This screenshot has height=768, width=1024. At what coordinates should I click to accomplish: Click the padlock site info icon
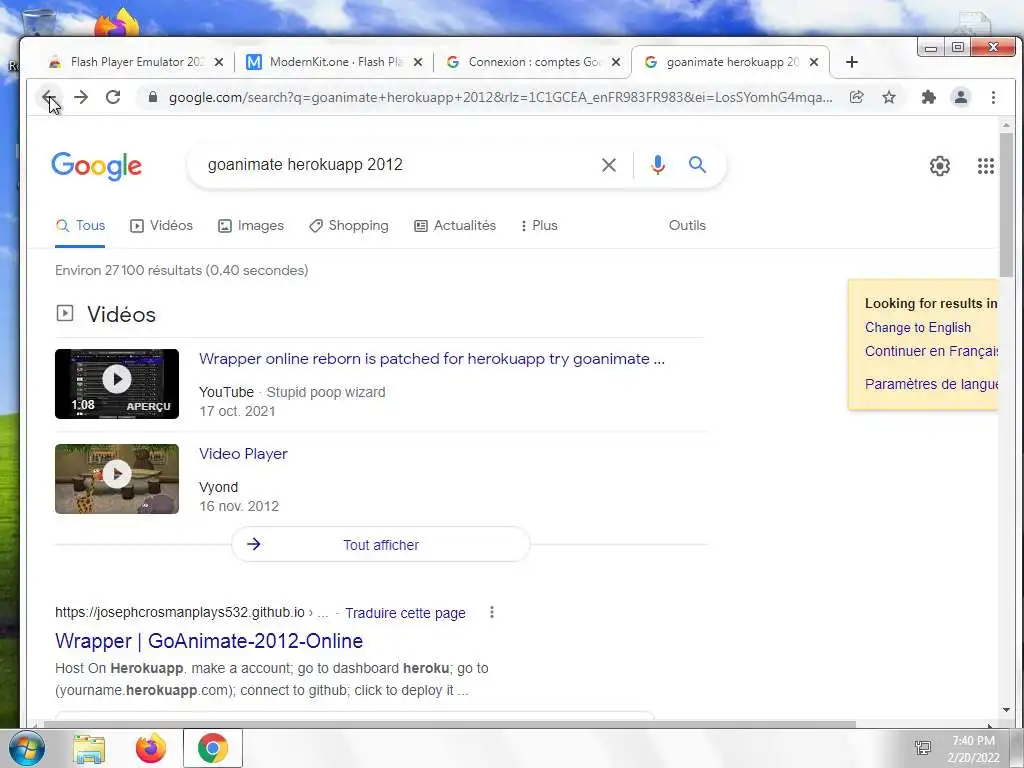pyautogui.click(x=153, y=97)
